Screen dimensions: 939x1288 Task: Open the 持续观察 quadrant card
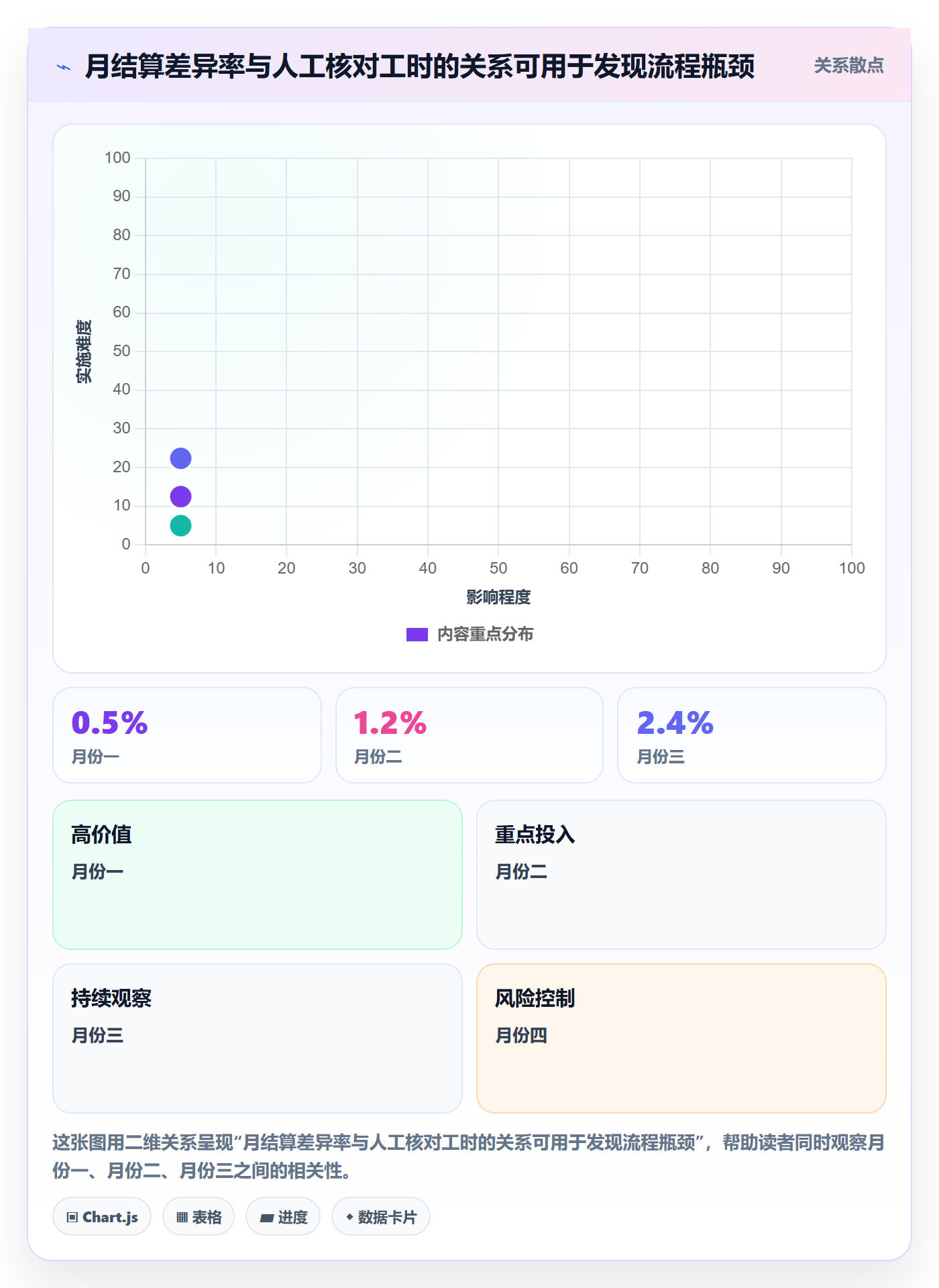pos(258,1038)
